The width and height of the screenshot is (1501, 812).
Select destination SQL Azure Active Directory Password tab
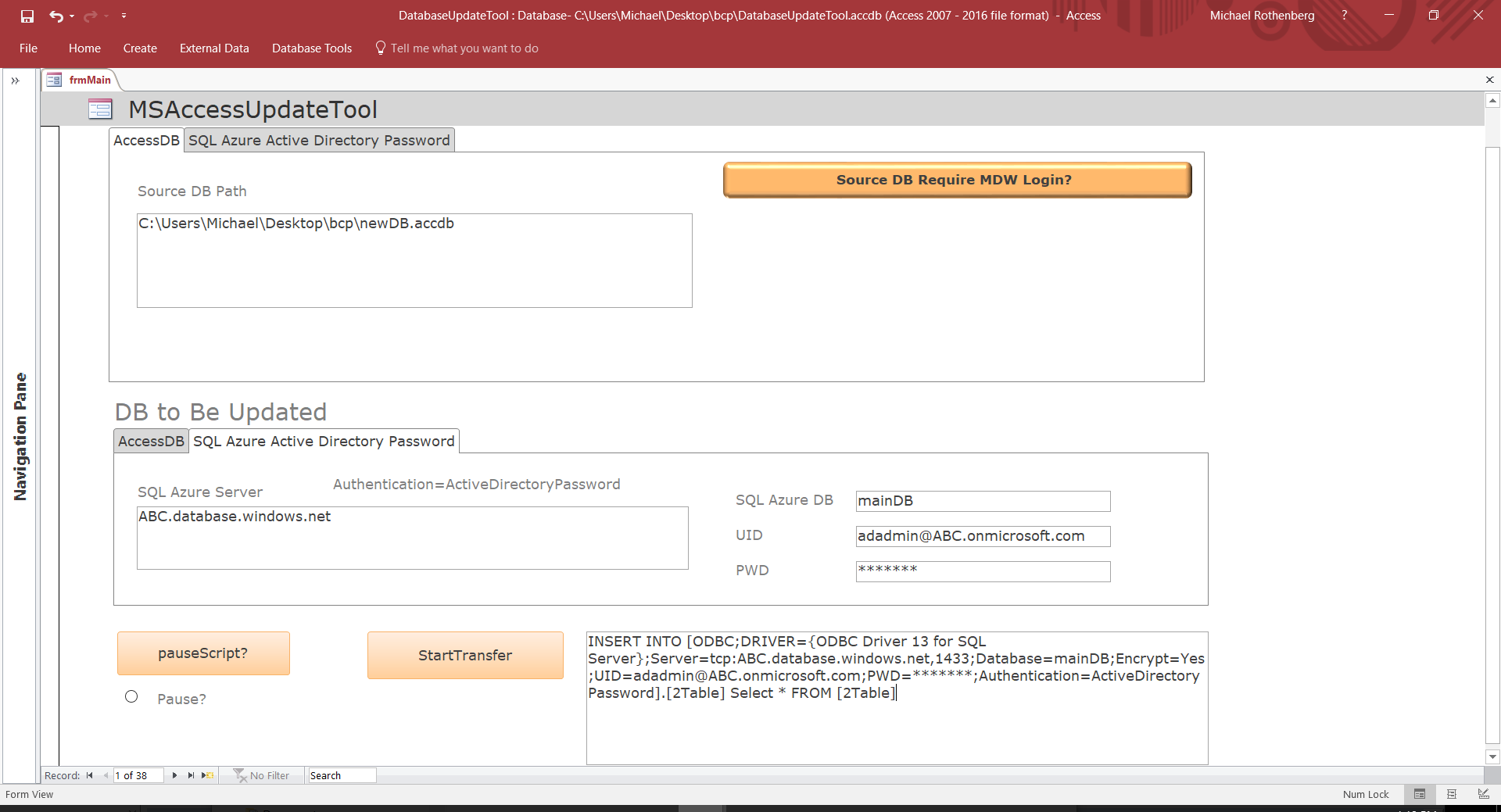pyautogui.click(x=324, y=442)
